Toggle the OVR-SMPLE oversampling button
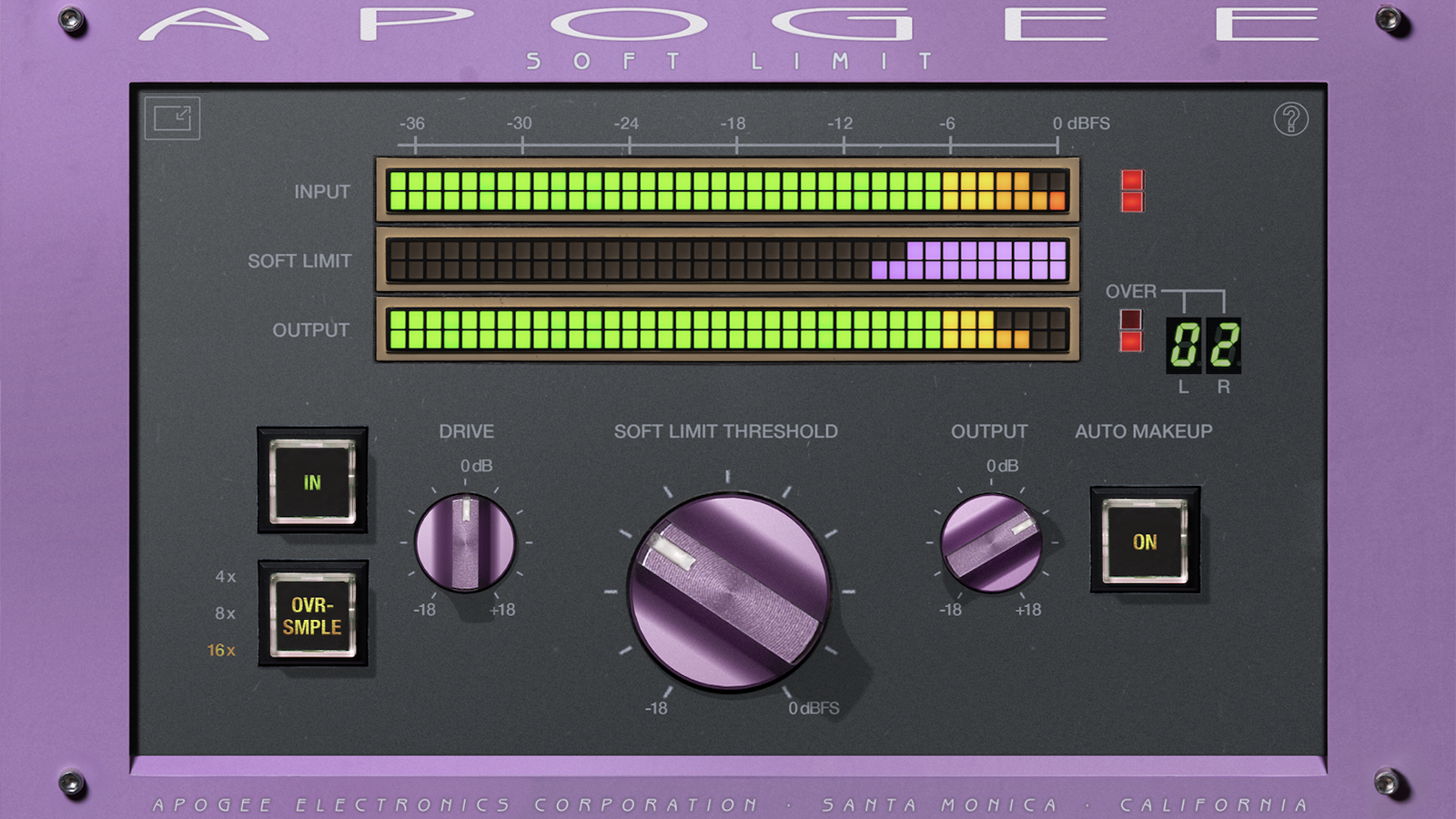Screen dimensions: 1456x819 (312, 614)
